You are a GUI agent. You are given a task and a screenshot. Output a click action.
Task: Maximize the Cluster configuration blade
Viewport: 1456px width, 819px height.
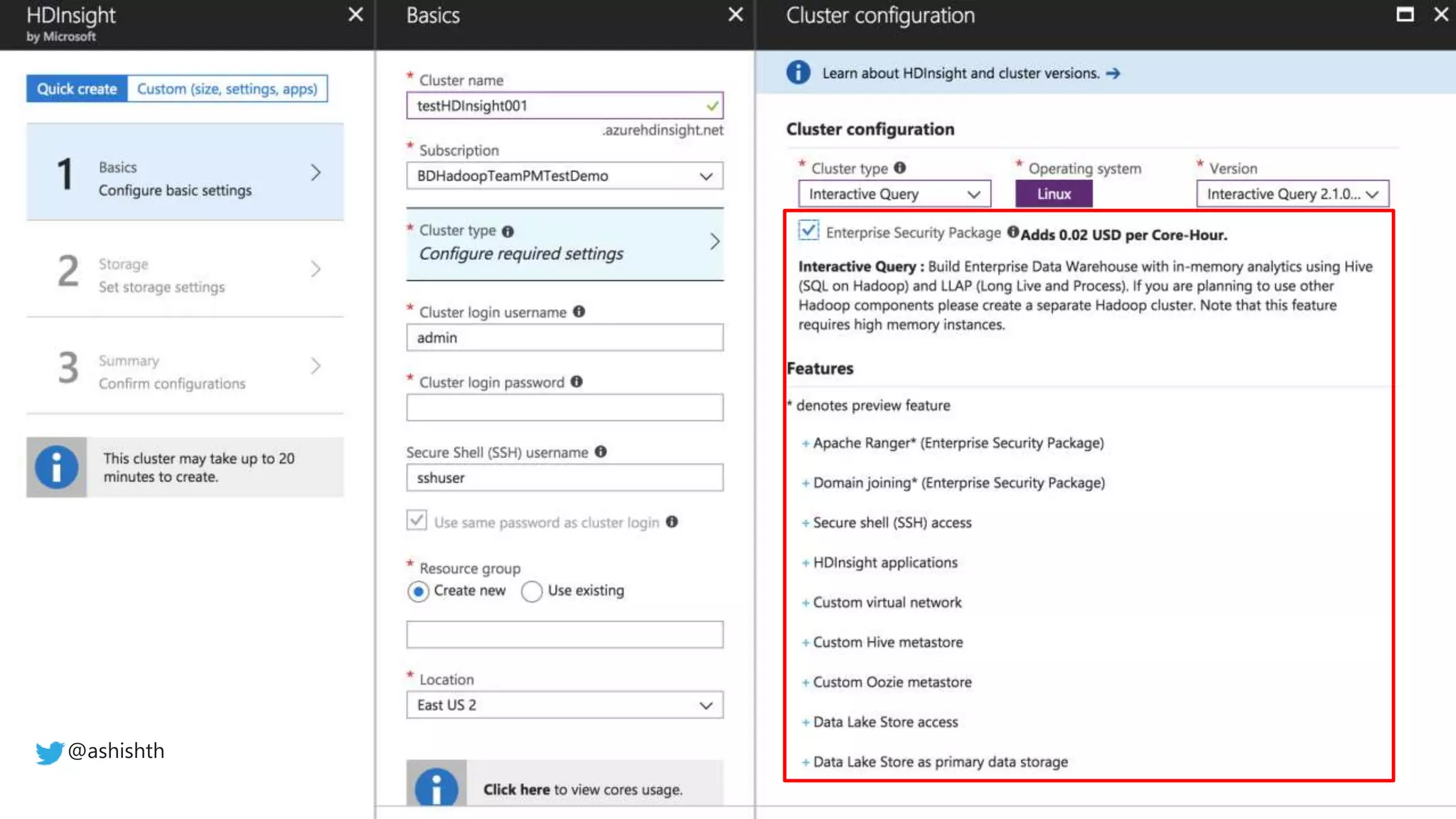1405,15
